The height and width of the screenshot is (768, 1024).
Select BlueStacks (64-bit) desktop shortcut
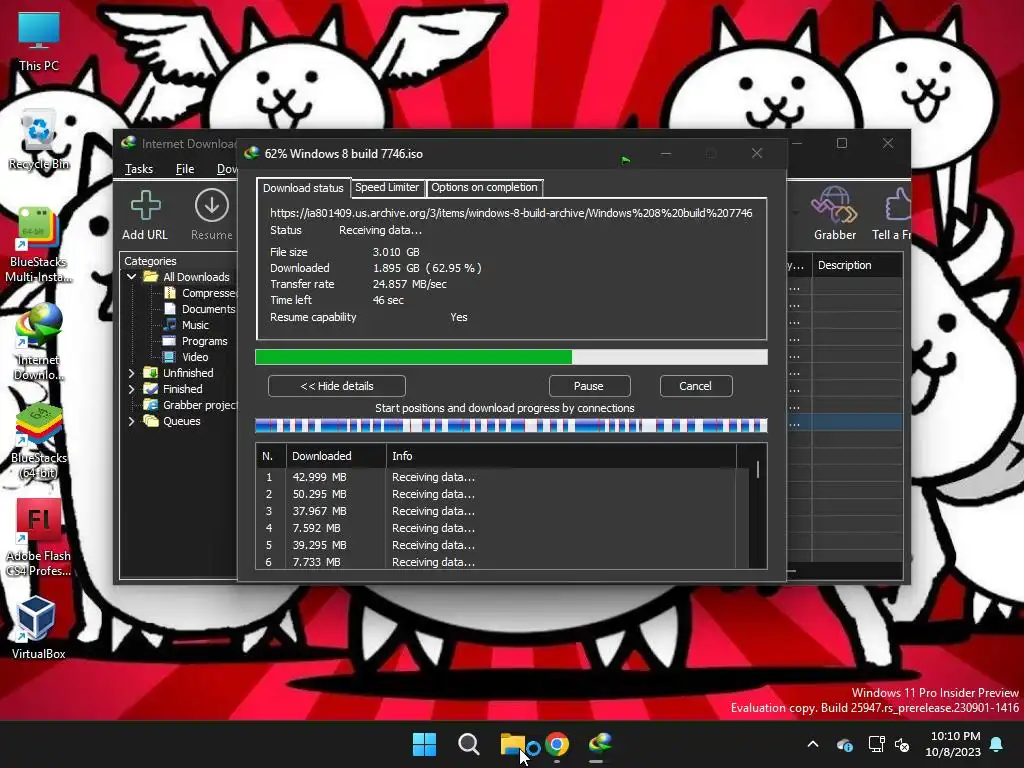(x=39, y=441)
